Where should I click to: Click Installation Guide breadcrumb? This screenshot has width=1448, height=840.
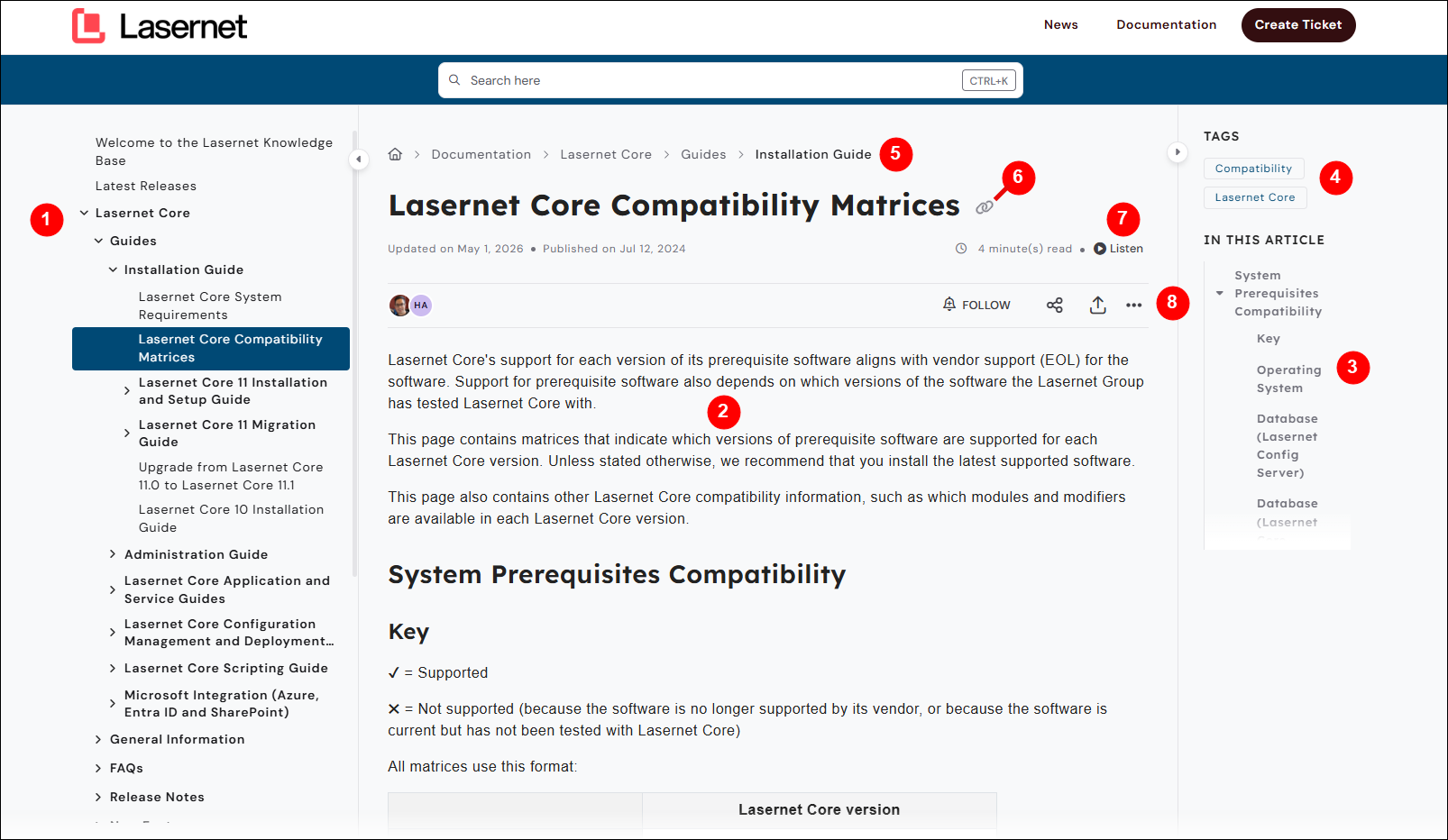coord(813,154)
